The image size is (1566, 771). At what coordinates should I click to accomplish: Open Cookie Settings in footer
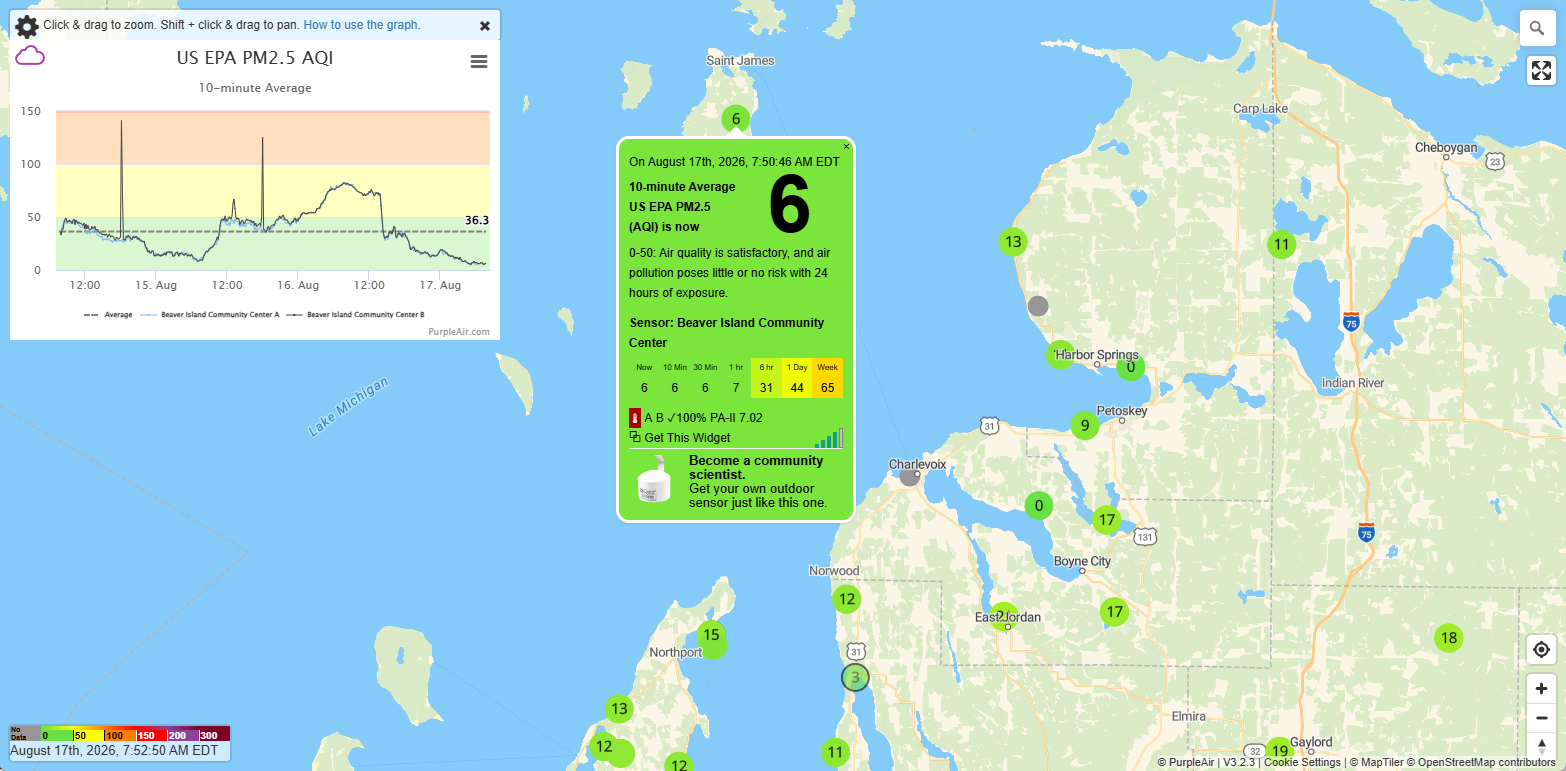(x=1302, y=762)
